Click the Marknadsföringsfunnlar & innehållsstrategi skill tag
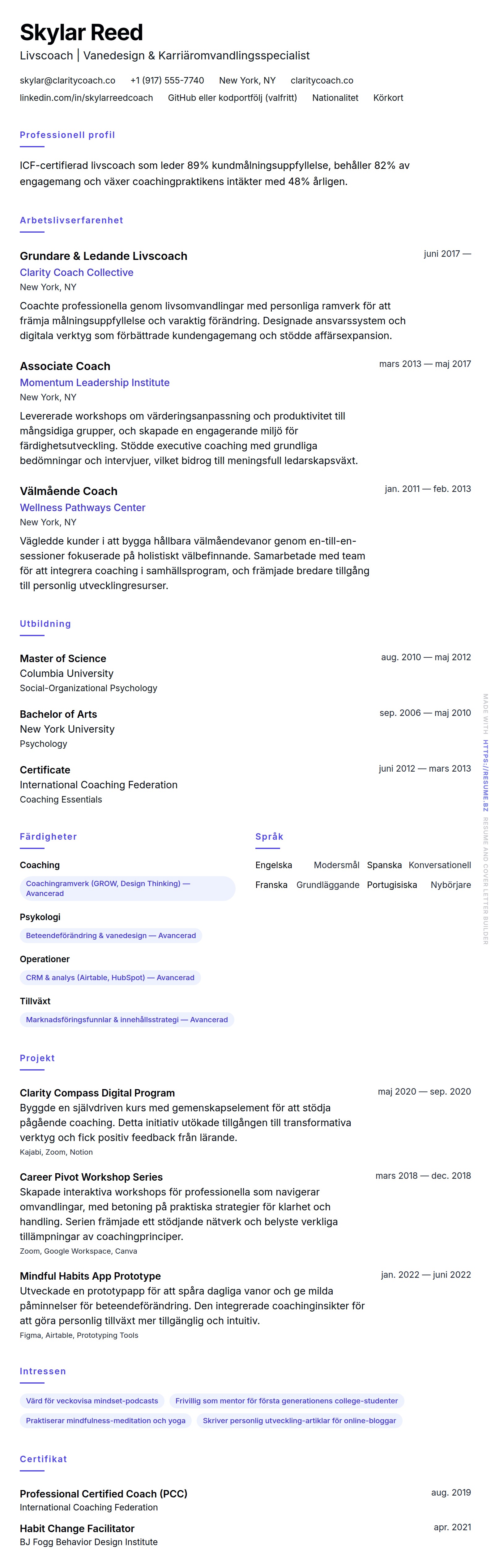Image resolution: width=491 pixels, height=1568 pixels. (126, 1019)
